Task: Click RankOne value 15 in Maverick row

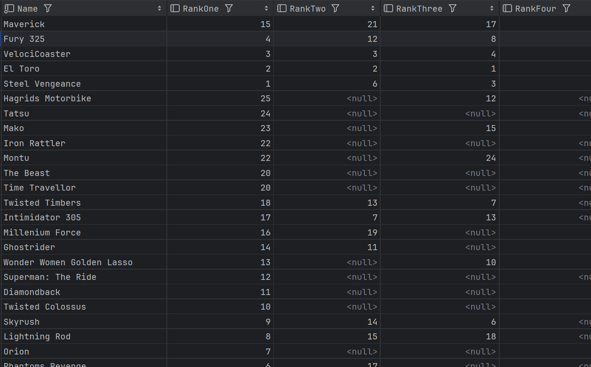Action: [x=265, y=24]
